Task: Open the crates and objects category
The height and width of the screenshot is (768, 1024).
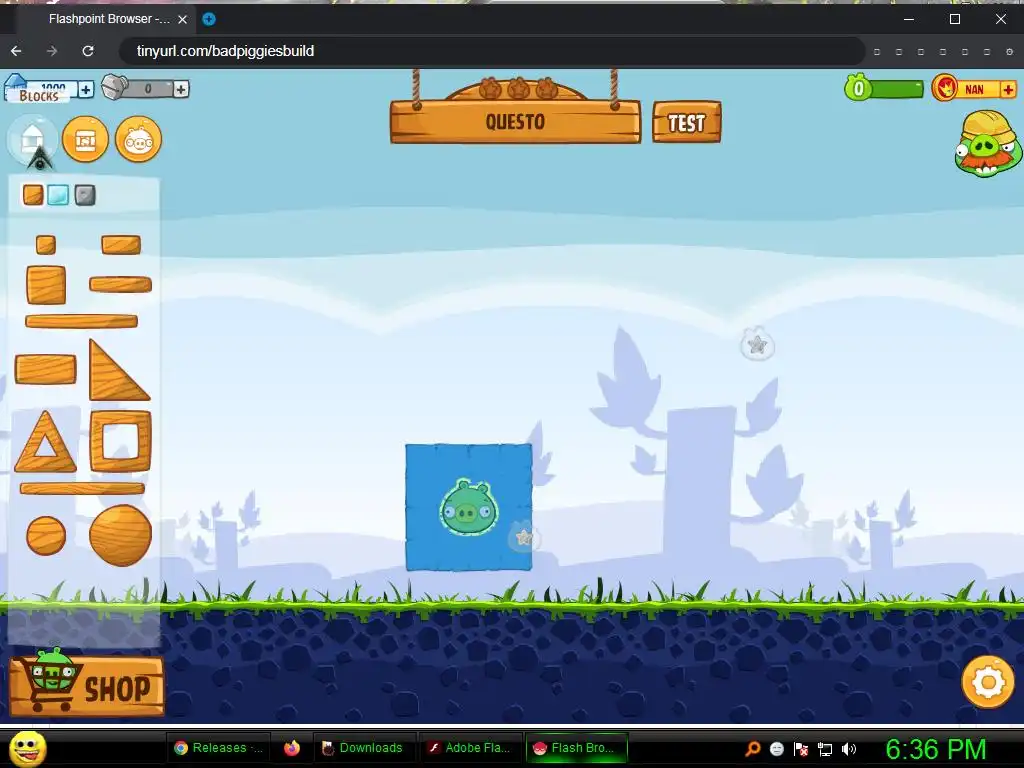Action: click(86, 139)
